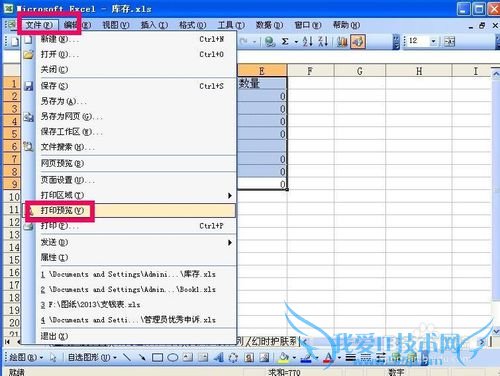Insert a text box with drawing toolbar
Image resolution: width=500 pixels, height=376 pixels.
(x=187, y=358)
